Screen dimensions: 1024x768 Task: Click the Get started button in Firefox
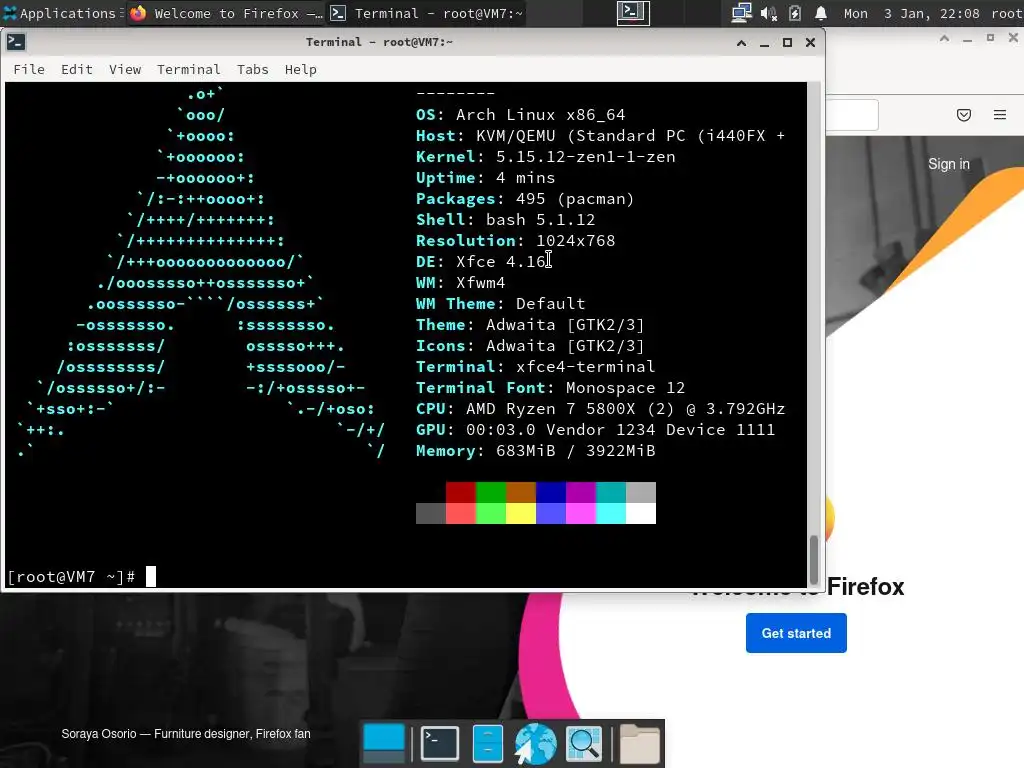[796, 633]
